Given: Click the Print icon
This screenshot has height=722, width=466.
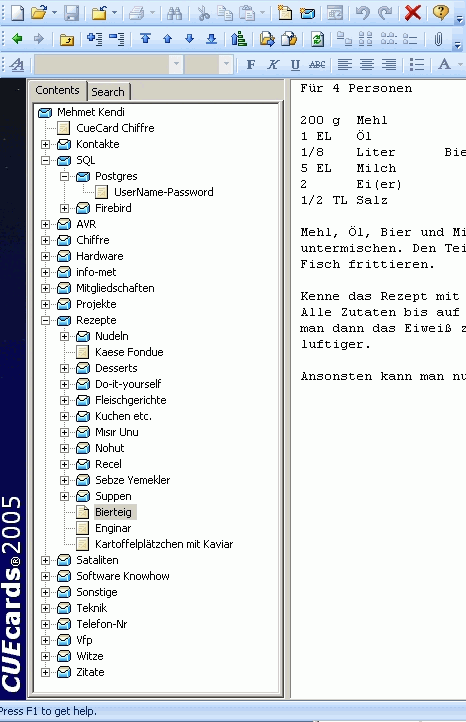Looking at the screenshot, I should (137, 12).
